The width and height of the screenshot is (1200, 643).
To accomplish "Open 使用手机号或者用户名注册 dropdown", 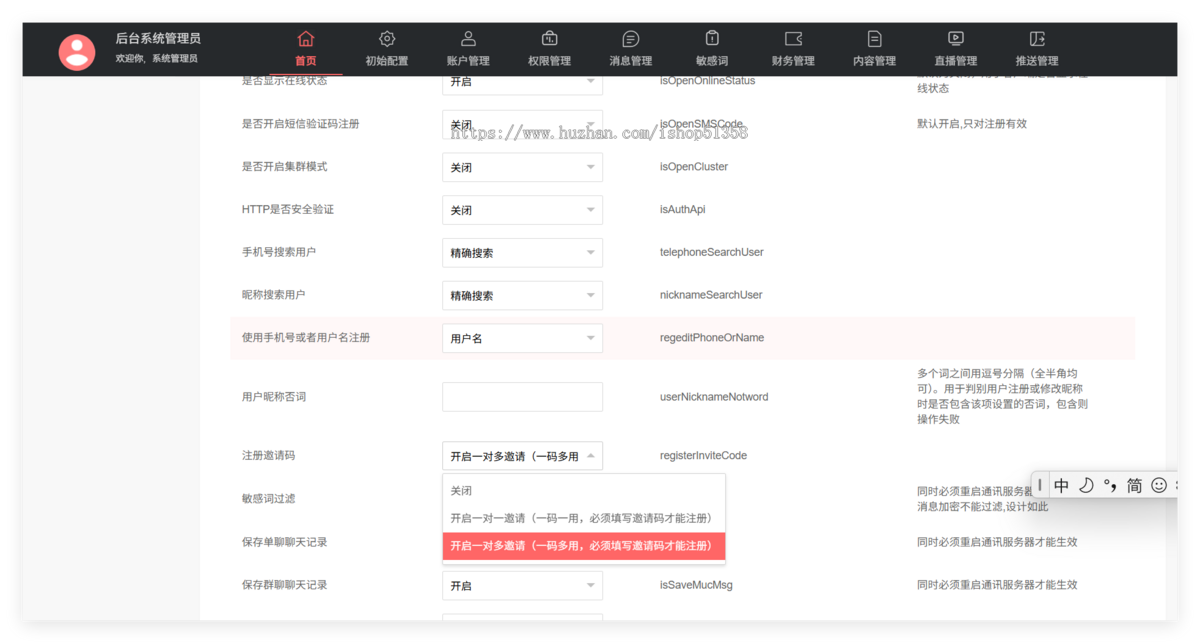I will 522,338.
